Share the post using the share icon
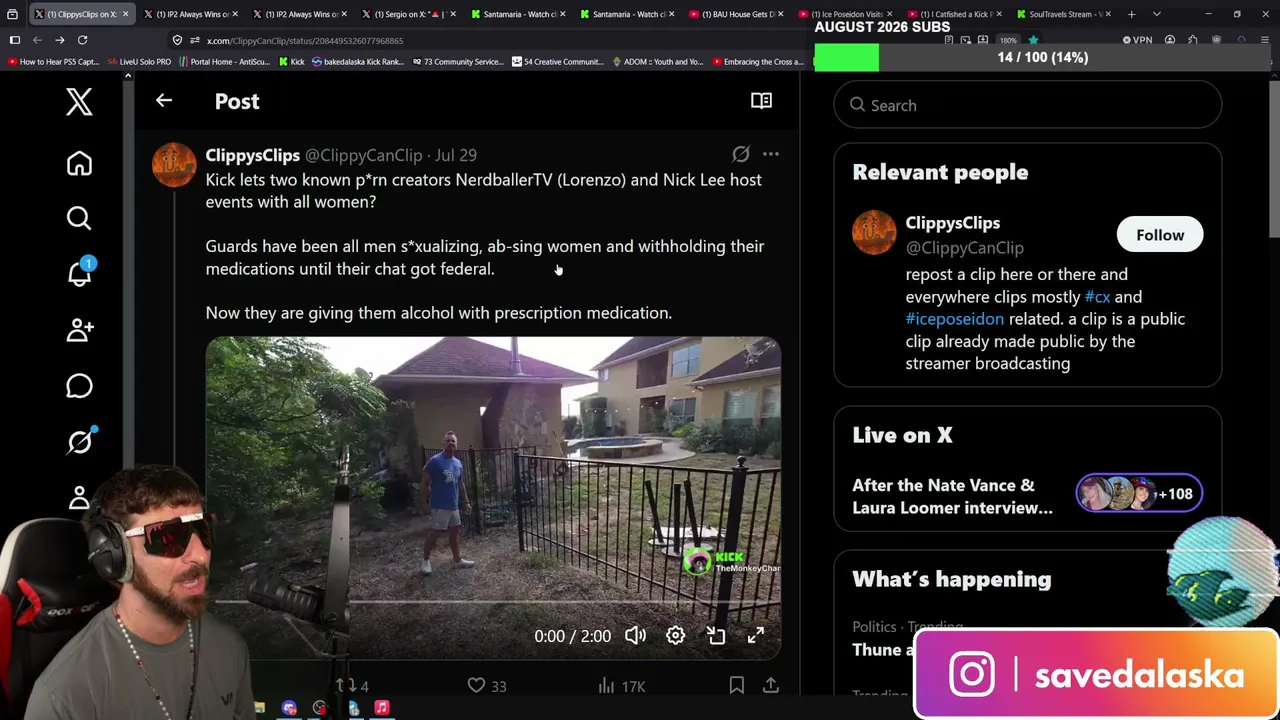Screen dimensions: 1280x720 (x=770, y=686)
